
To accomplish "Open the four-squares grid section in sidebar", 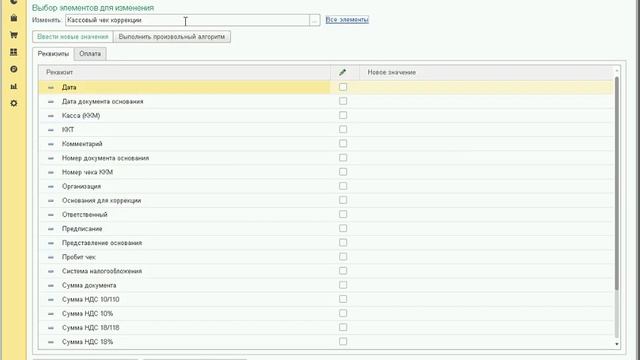I will coord(13,52).
